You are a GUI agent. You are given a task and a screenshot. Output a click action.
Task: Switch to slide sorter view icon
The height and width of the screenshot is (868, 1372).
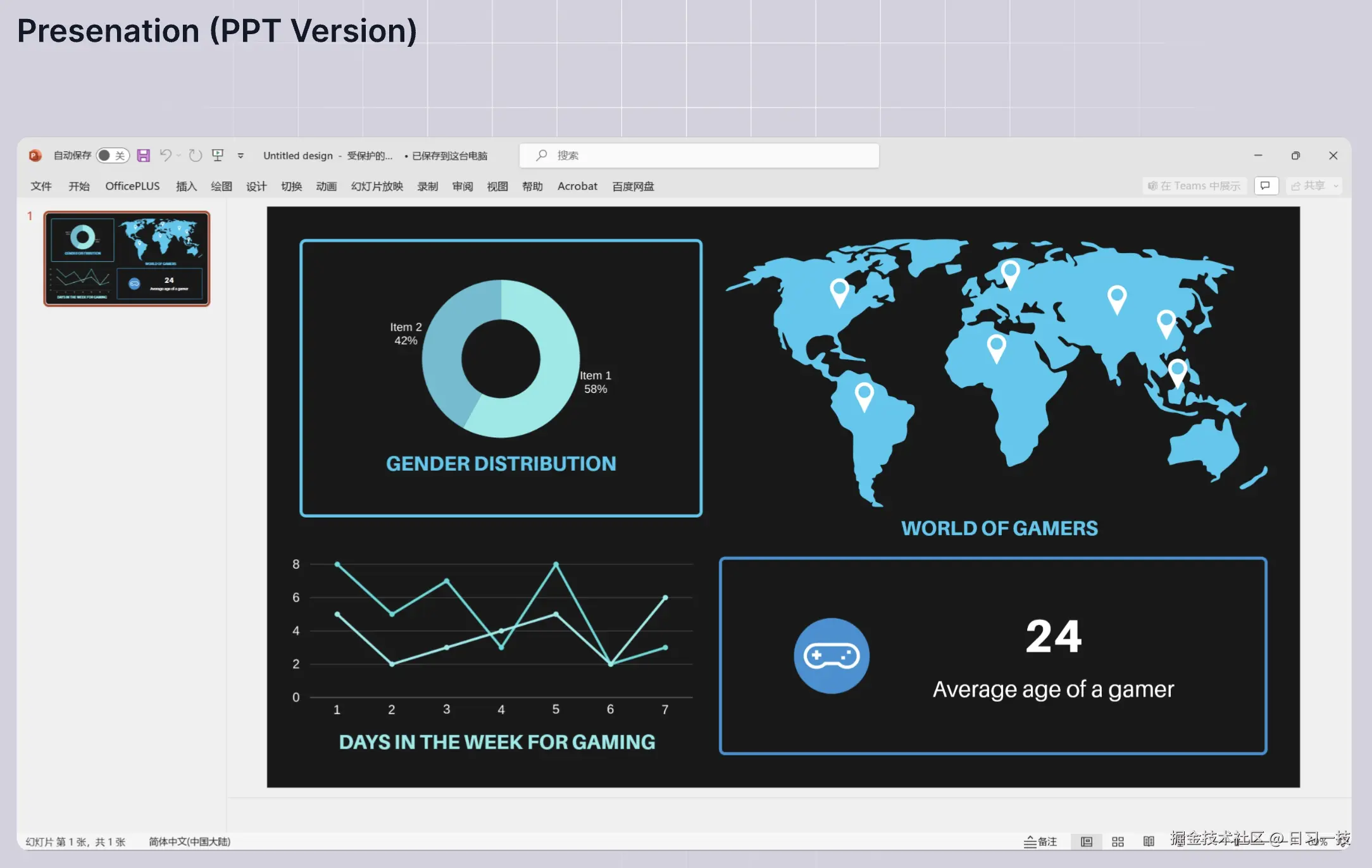coord(1118,841)
